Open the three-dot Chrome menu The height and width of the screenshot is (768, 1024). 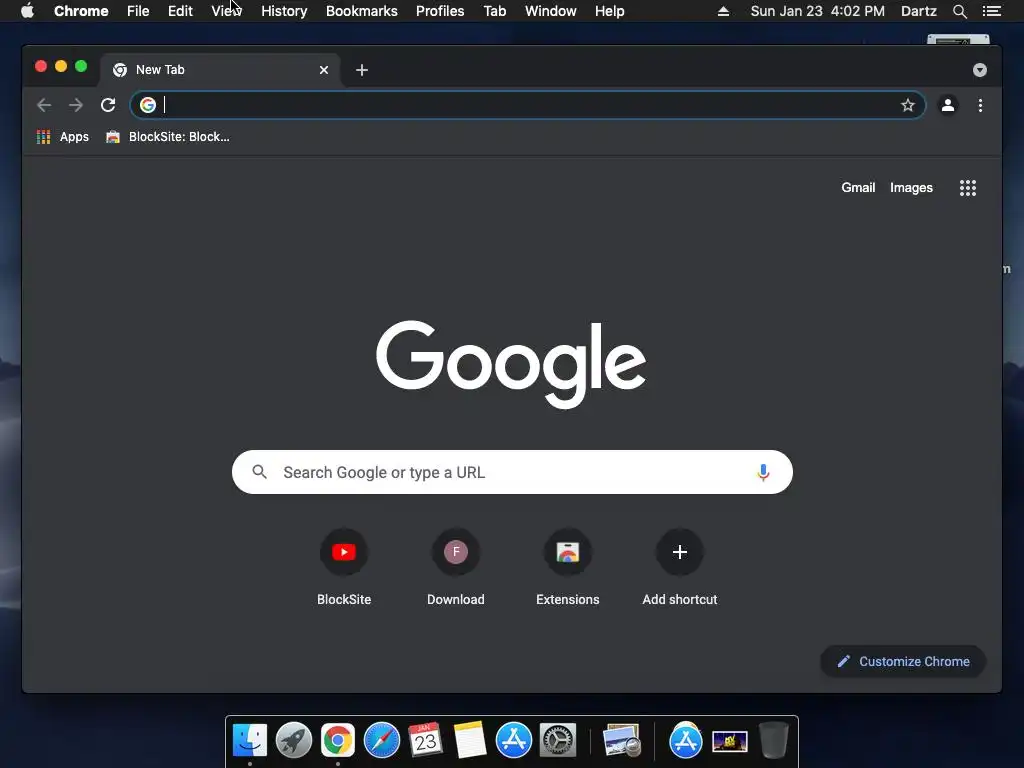tap(980, 105)
